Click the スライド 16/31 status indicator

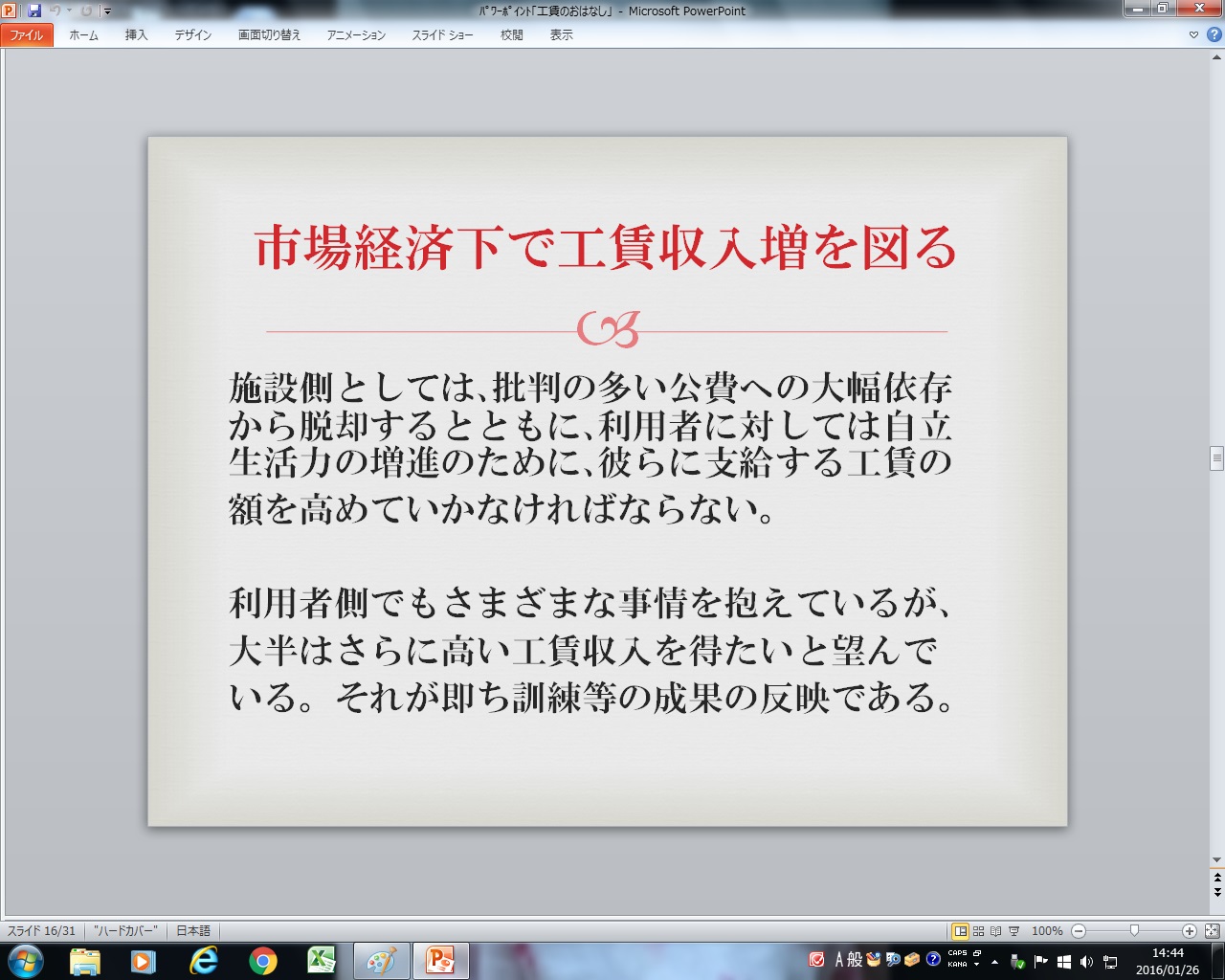tap(41, 930)
